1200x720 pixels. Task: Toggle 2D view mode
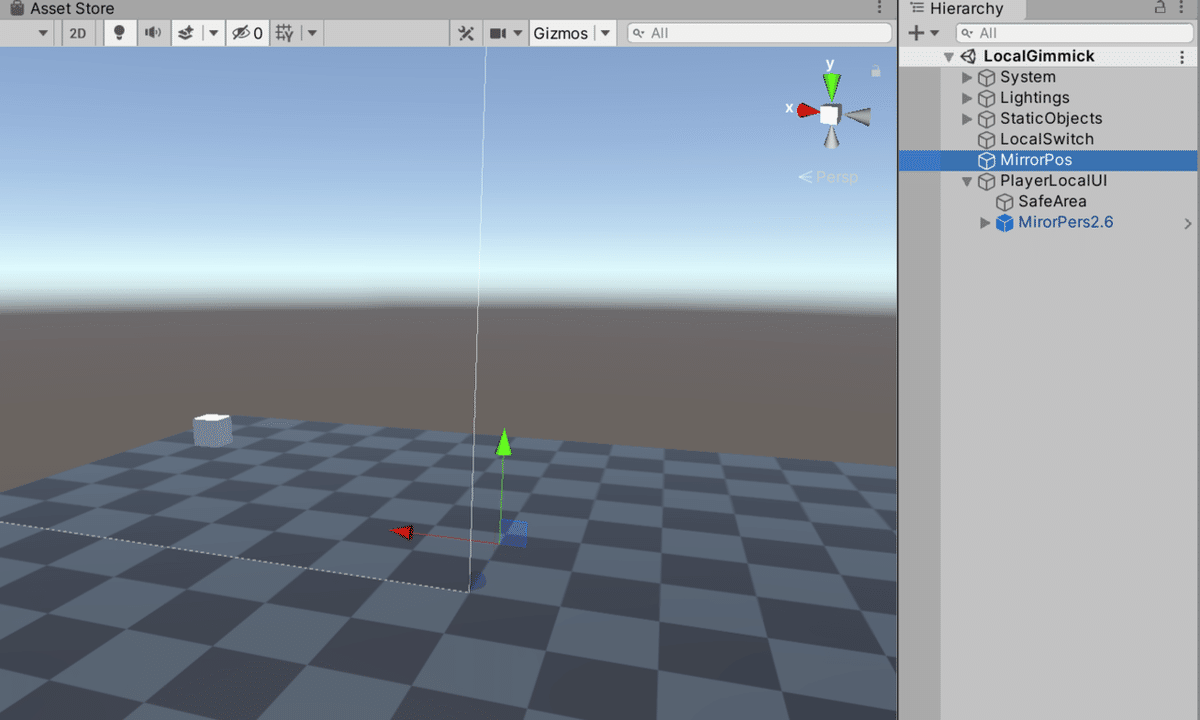pos(77,33)
